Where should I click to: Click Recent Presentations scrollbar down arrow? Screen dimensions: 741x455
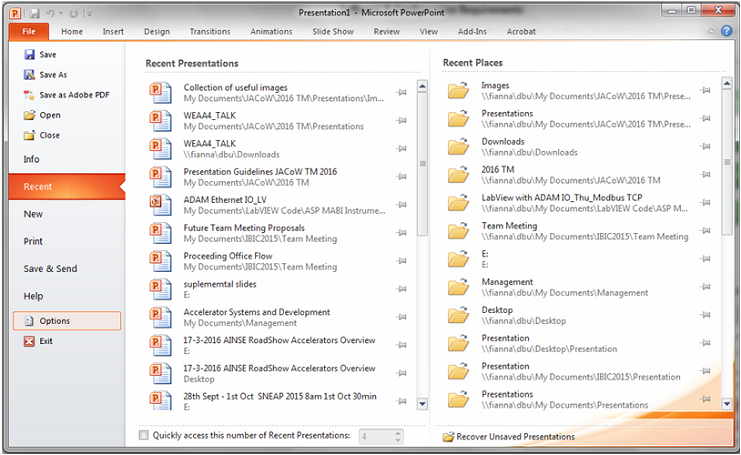[422, 403]
